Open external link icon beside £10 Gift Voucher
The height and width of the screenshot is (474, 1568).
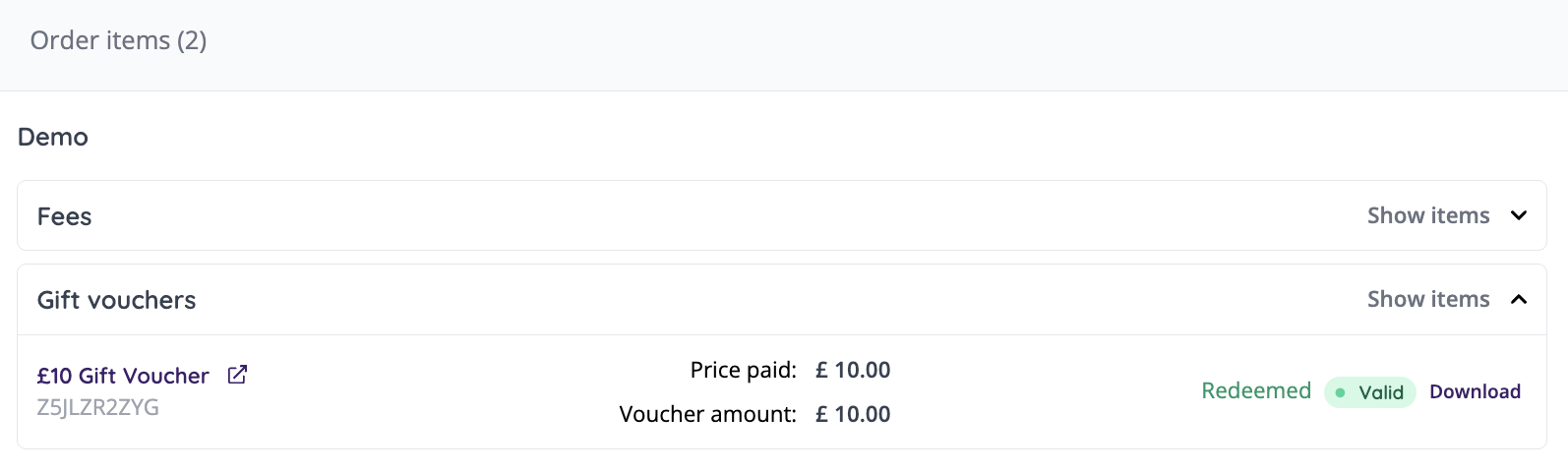[x=237, y=375]
